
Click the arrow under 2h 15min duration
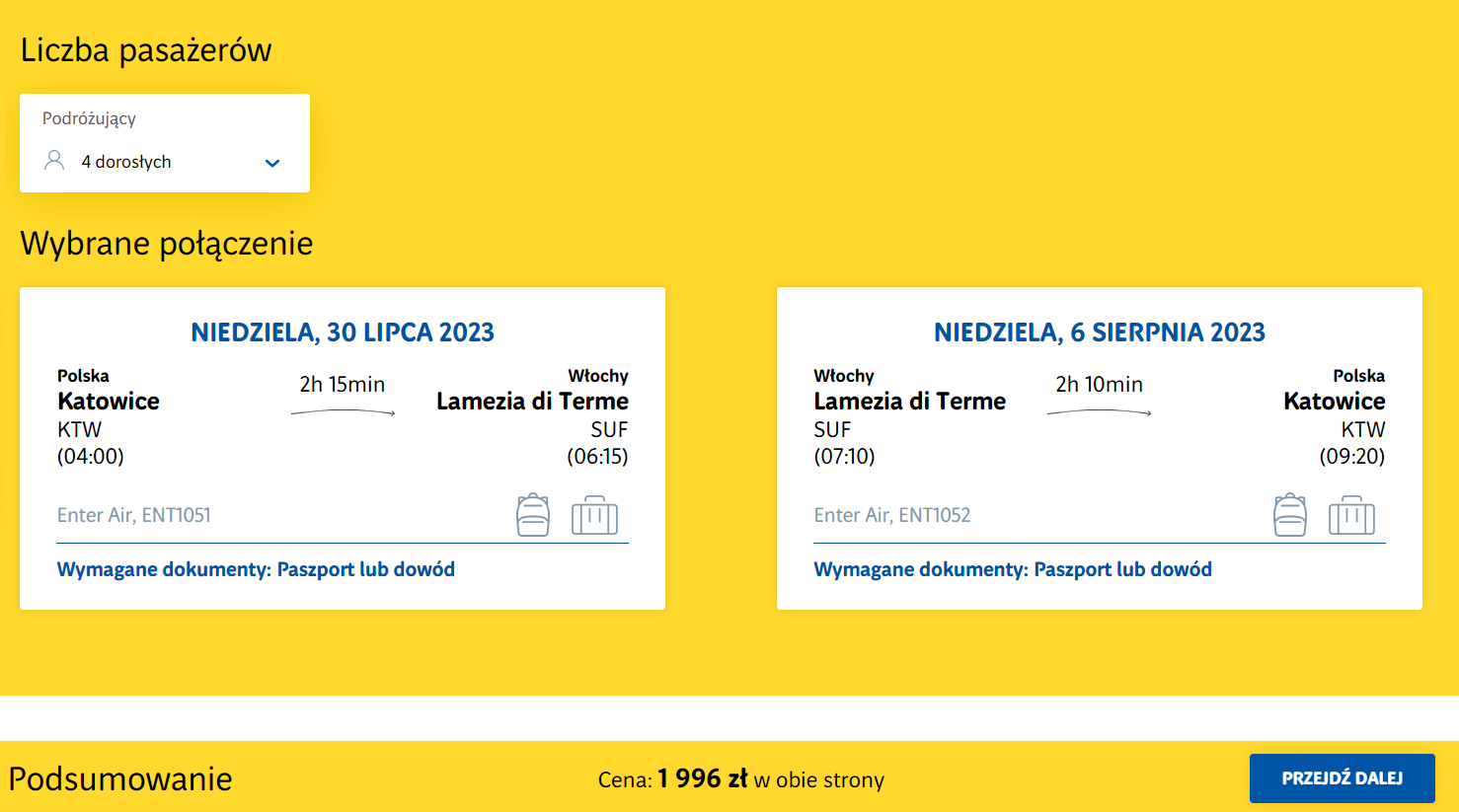(343, 412)
